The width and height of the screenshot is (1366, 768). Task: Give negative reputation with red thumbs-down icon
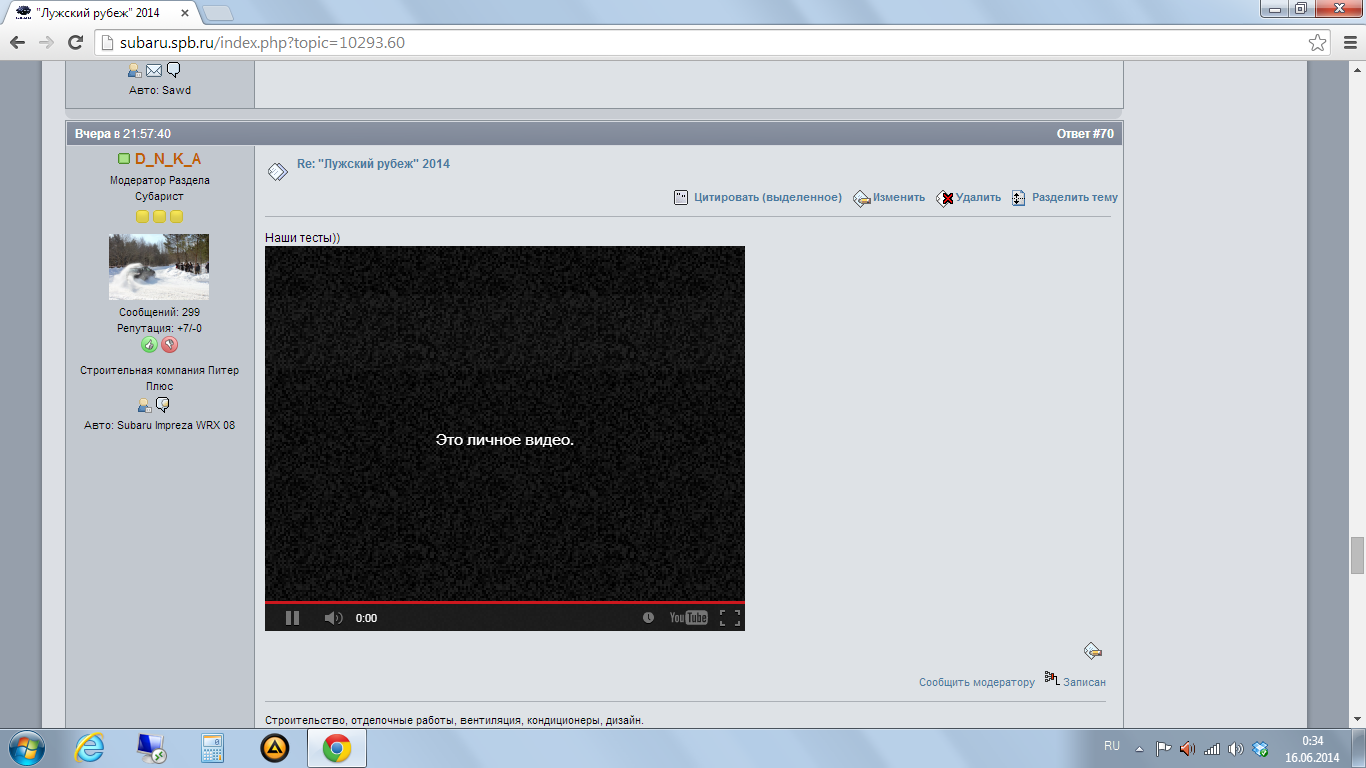point(170,345)
